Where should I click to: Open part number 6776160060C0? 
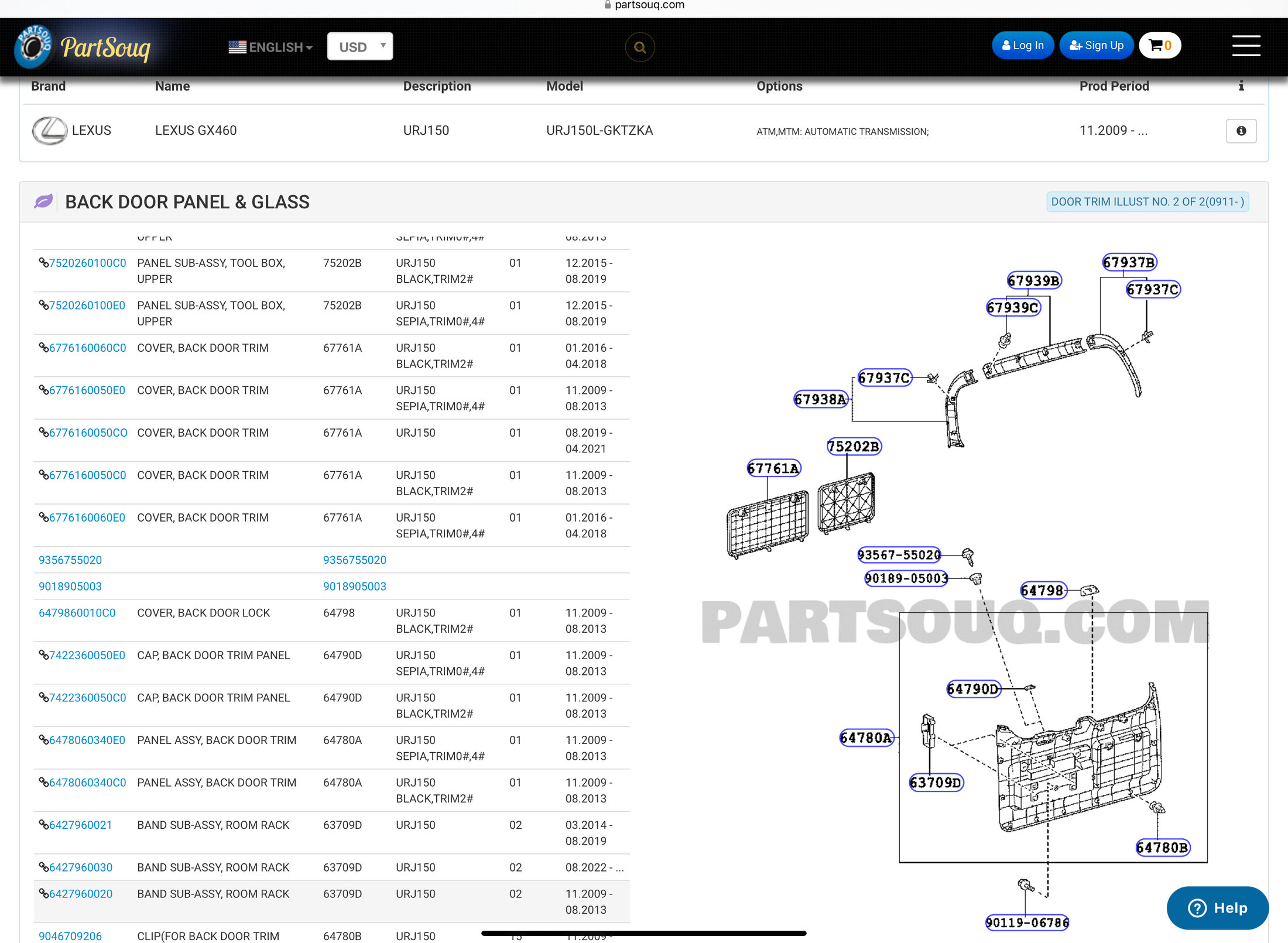point(87,348)
